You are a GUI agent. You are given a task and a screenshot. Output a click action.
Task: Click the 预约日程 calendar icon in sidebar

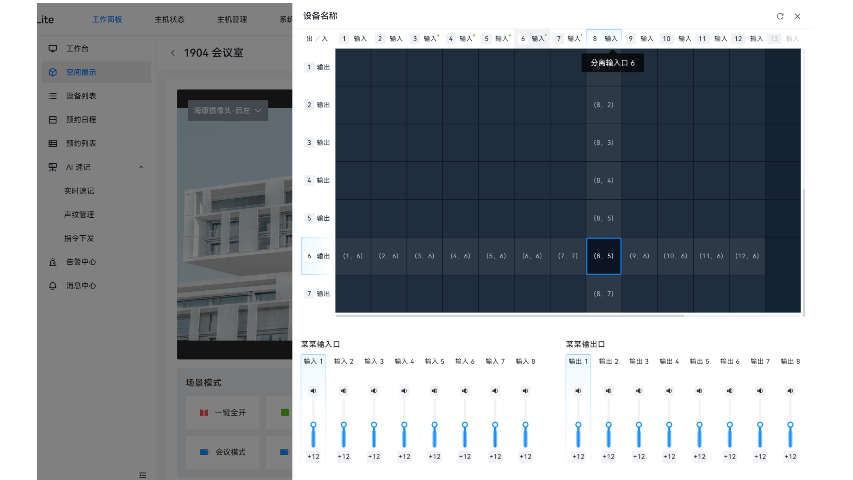coord(53,119)
